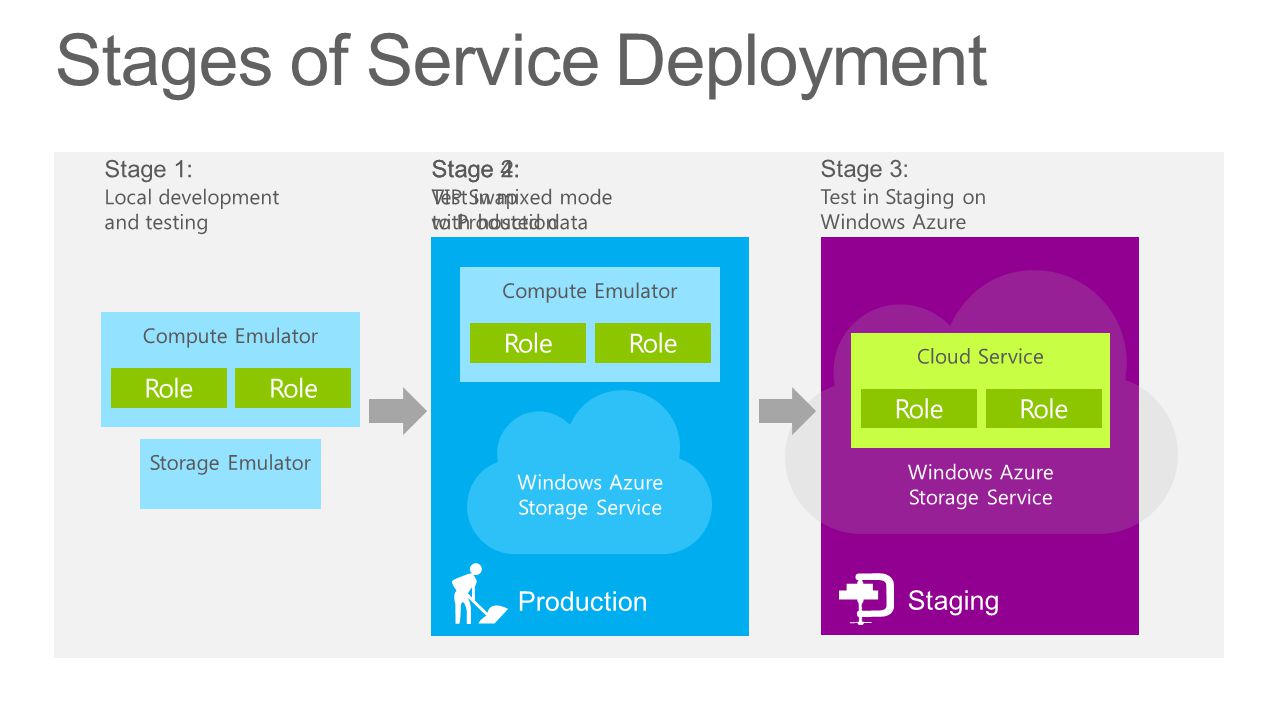Click the Windows Azure Storage Service text in Production
1279x720 pixels.
click(590, 495)
